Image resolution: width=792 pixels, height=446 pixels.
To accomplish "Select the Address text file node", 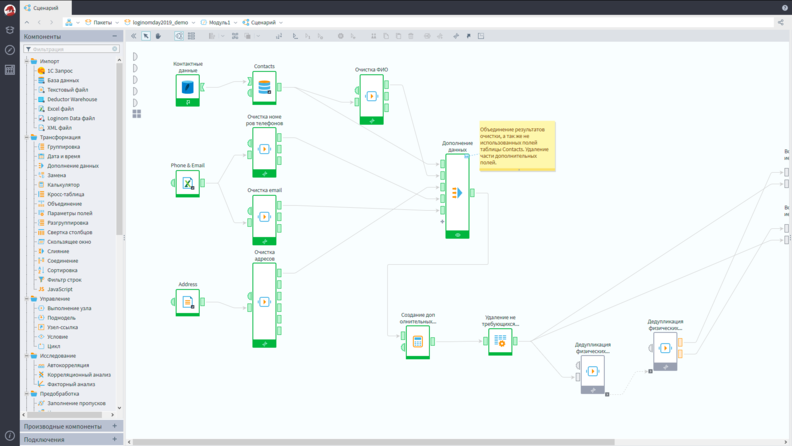I will [x=187, y=303].
